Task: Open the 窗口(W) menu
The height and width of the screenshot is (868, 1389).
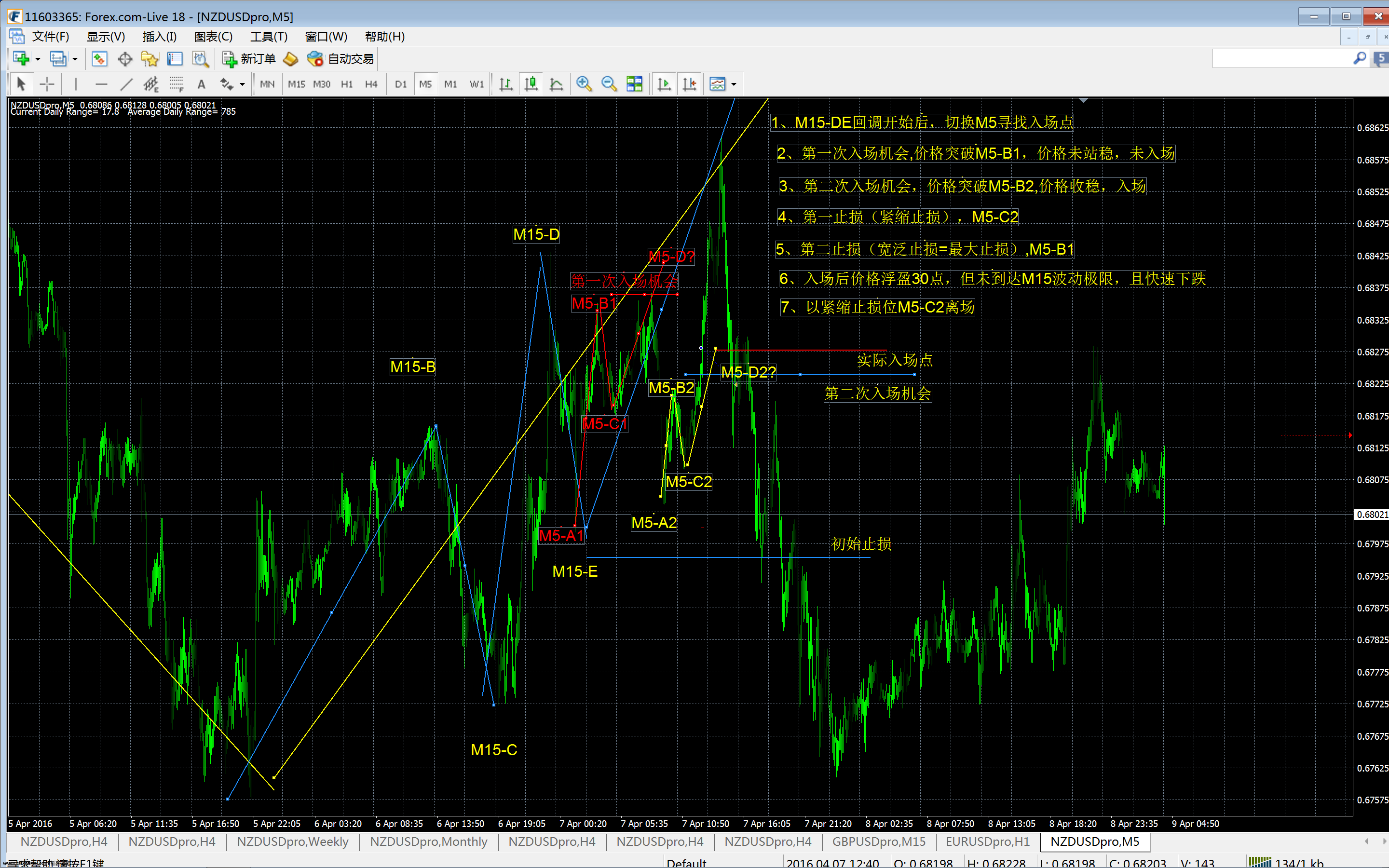Action: coord(326,37)
